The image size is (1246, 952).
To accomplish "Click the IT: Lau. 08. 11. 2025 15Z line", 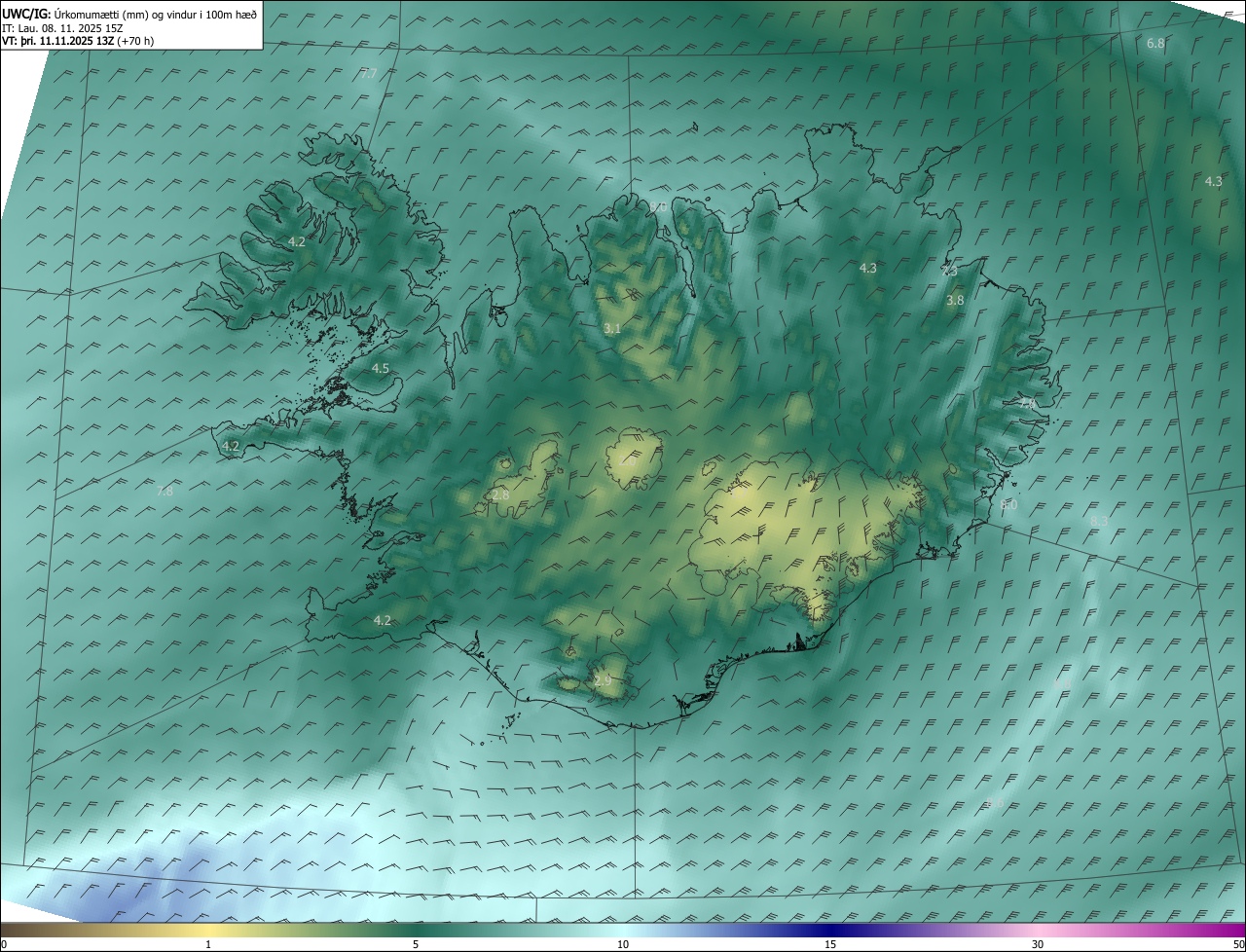I will click(63, 27).
